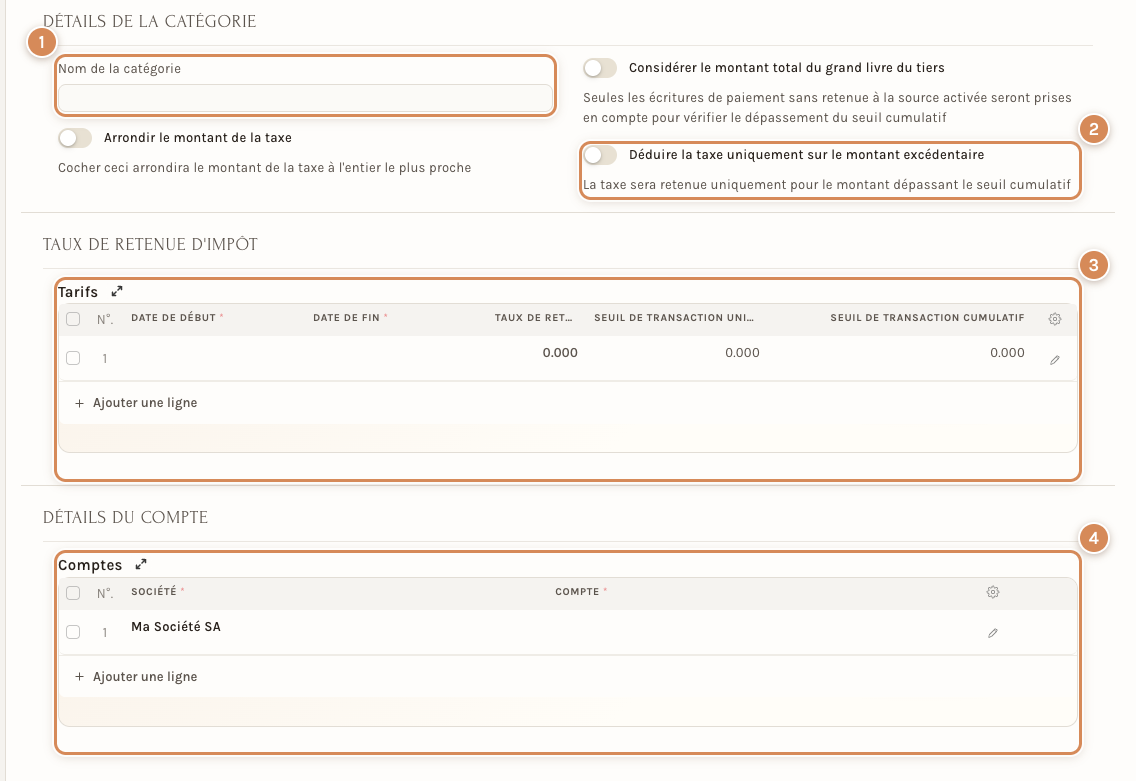
Task: Click the Taux de retenue d'impôt section heading
Action: pyautogui.click(x=150, y=245)
